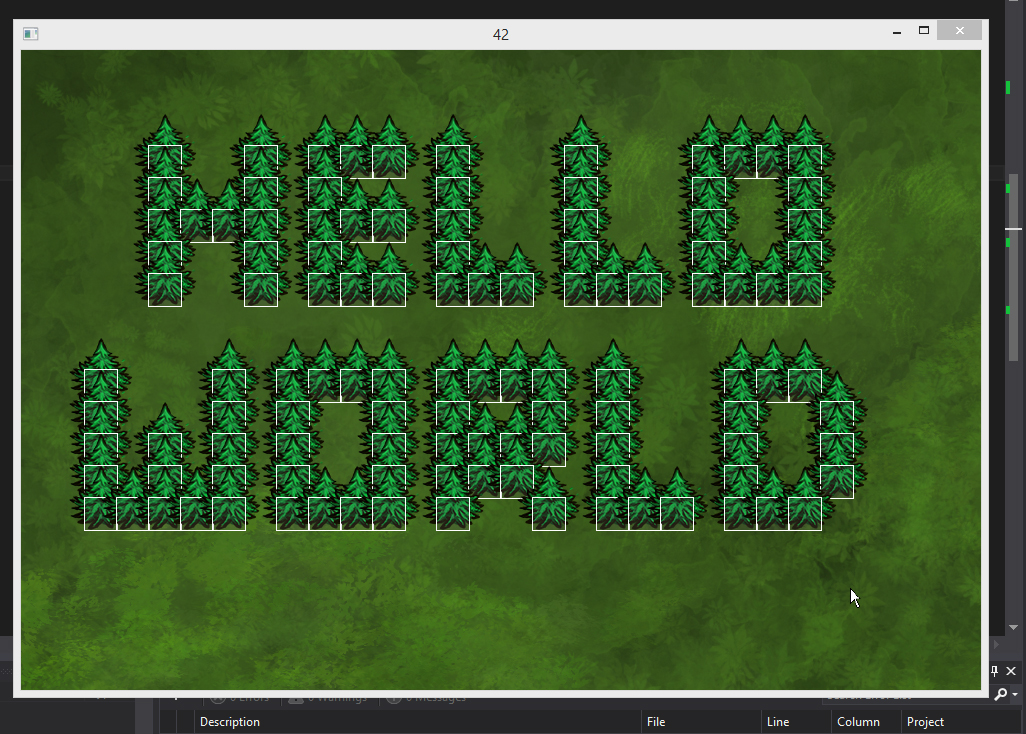Viewport: 1026px width, 734px height.
Task: Sort by the File column header
Action: (x=656, y=722)
